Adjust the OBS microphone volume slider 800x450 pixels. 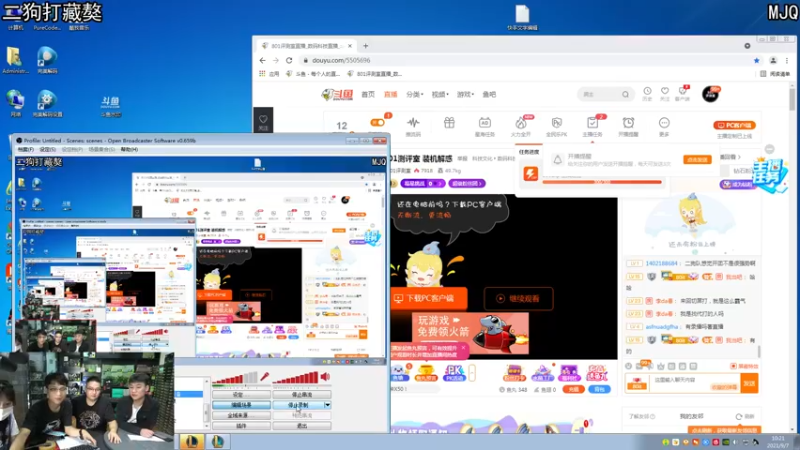[x=235, y=378]
